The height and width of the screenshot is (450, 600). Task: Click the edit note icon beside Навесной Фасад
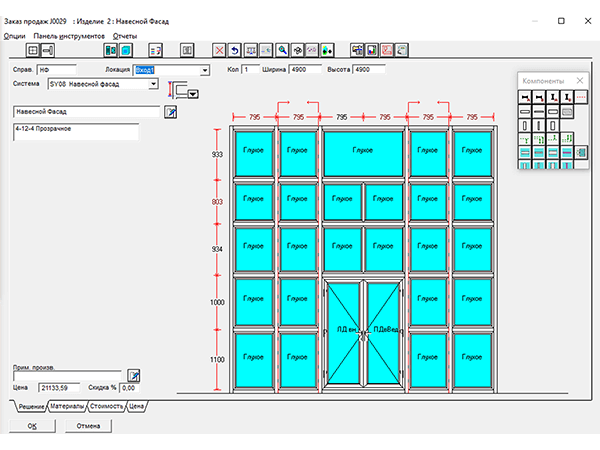tap(169, 112)
